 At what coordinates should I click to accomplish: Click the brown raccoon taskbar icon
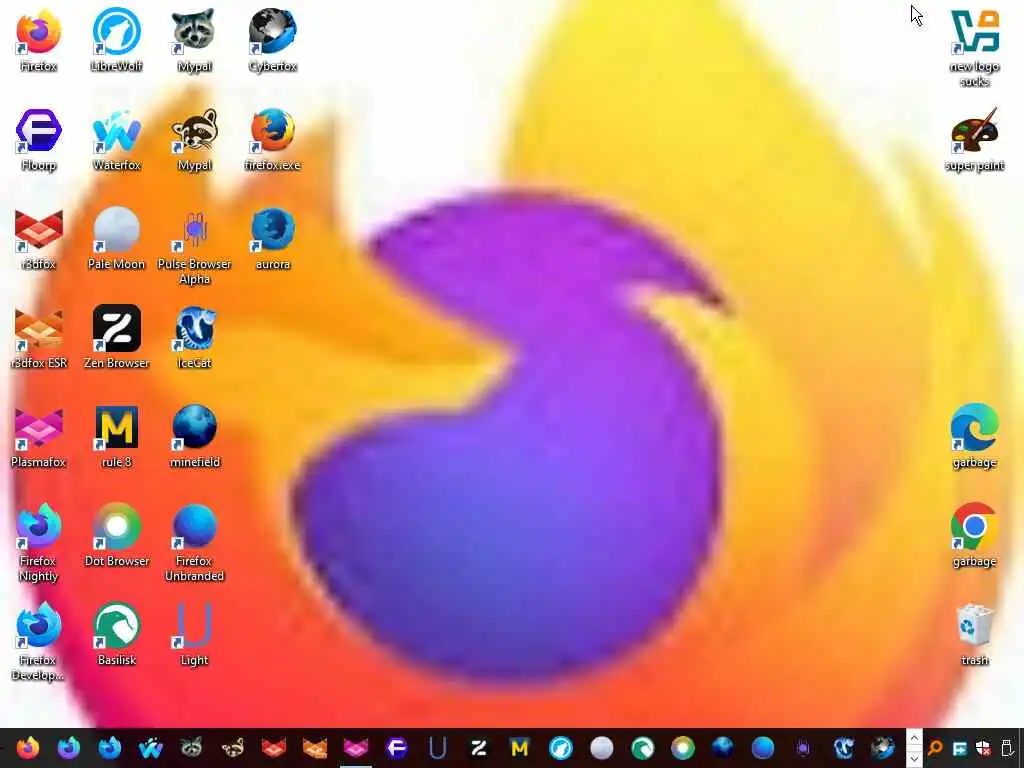point(232,748)
